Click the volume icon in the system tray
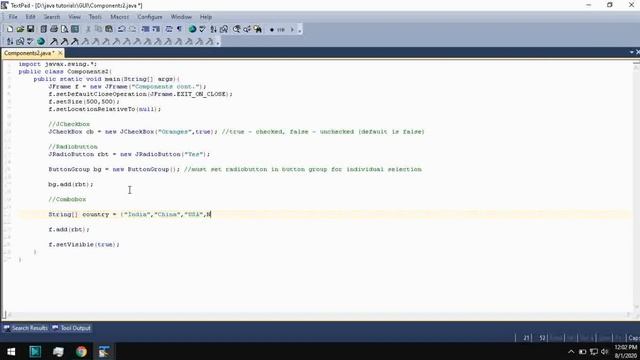 tap(604, 351)
